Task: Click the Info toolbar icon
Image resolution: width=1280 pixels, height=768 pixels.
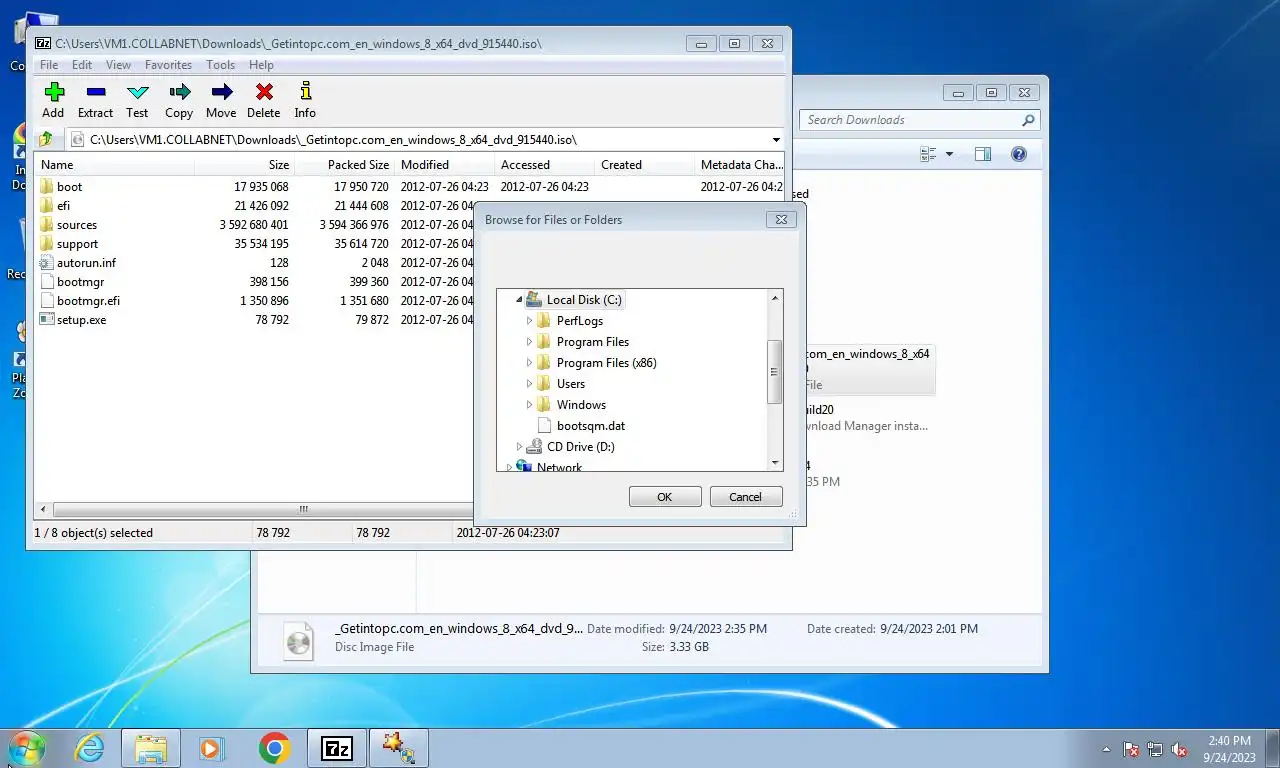Action: 305,92
